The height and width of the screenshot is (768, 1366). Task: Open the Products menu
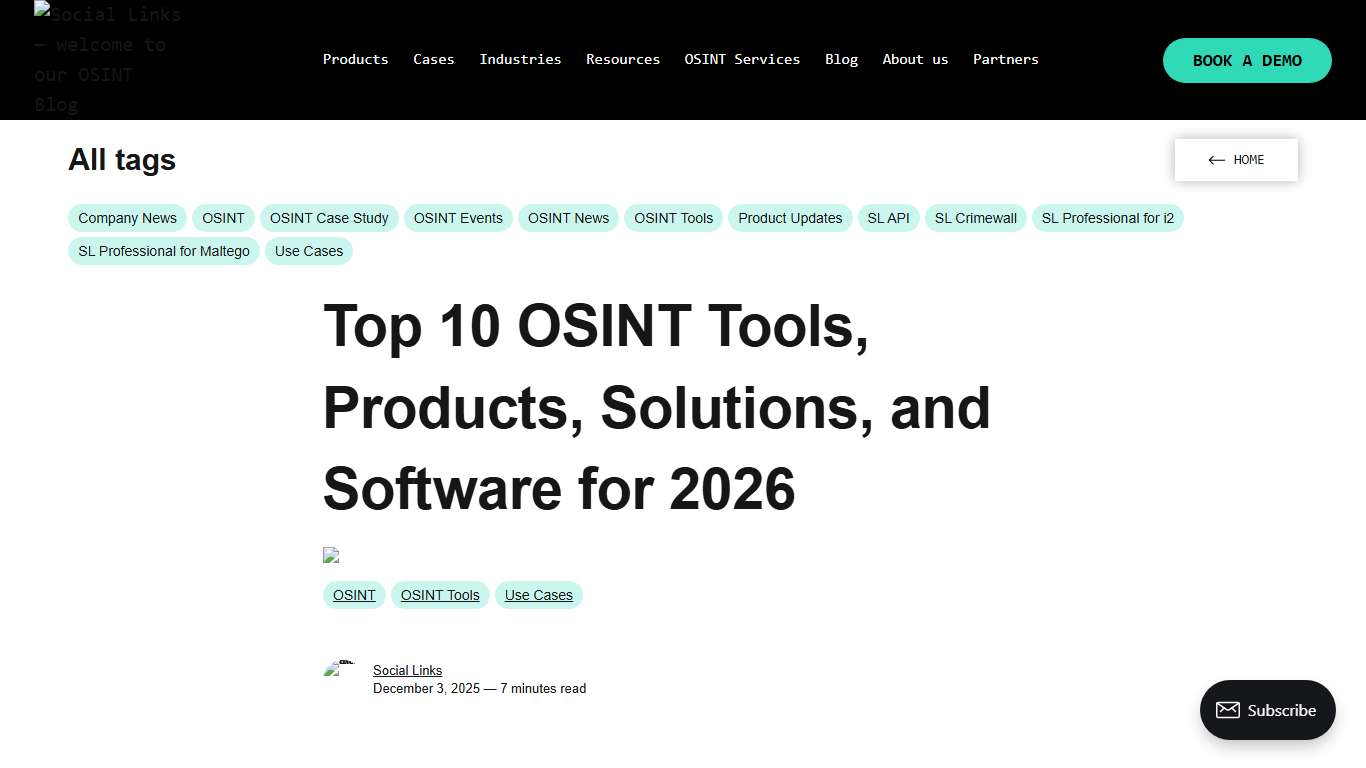[x=355, y=59]
